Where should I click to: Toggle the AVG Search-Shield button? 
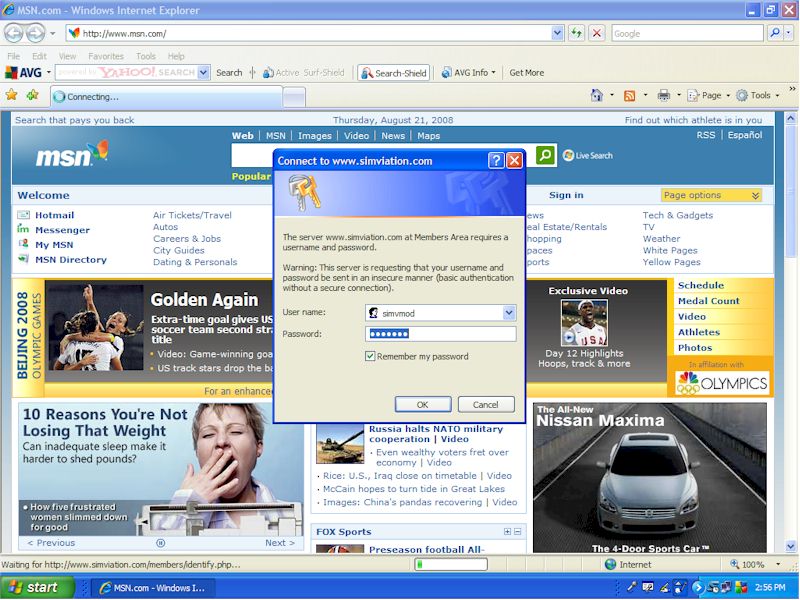[395, 73]
